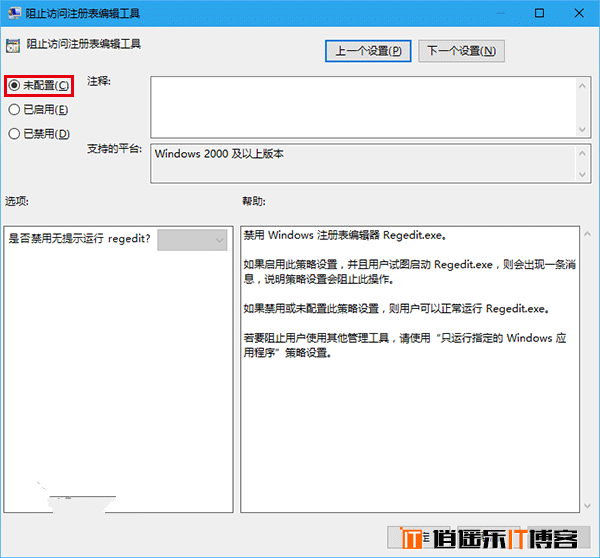
Task: Close the 阻止访问注册表编辑工具 dialog
Action: [579, 13]
